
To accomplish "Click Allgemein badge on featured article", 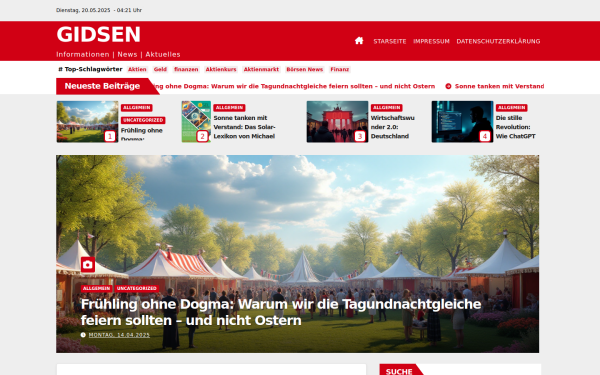I will click(96, 289).
